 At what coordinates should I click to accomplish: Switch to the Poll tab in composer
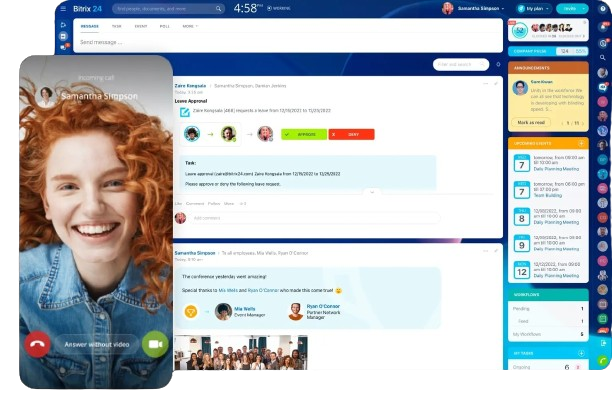coord(165,26)
